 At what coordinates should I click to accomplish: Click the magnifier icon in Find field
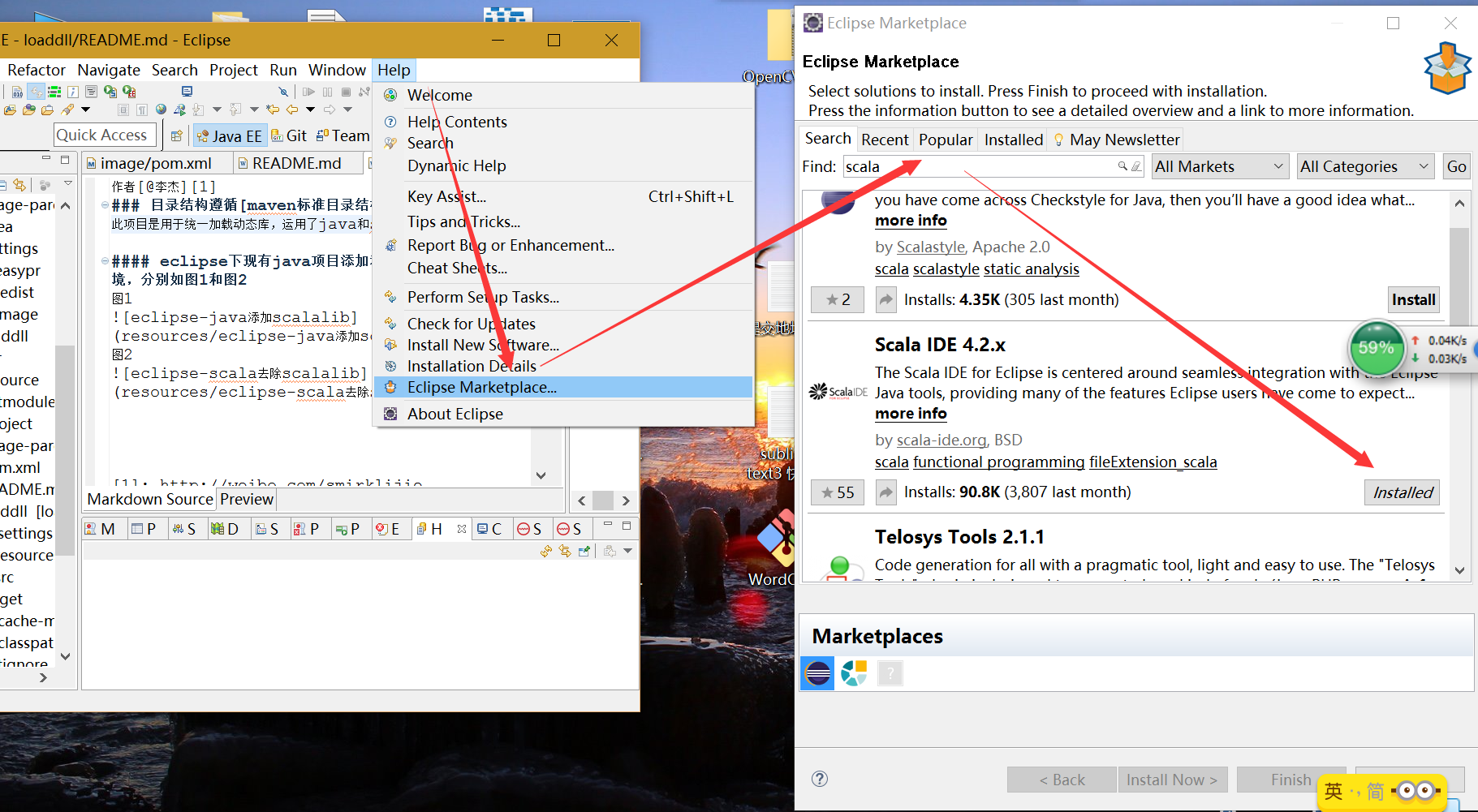point(1123,166)
